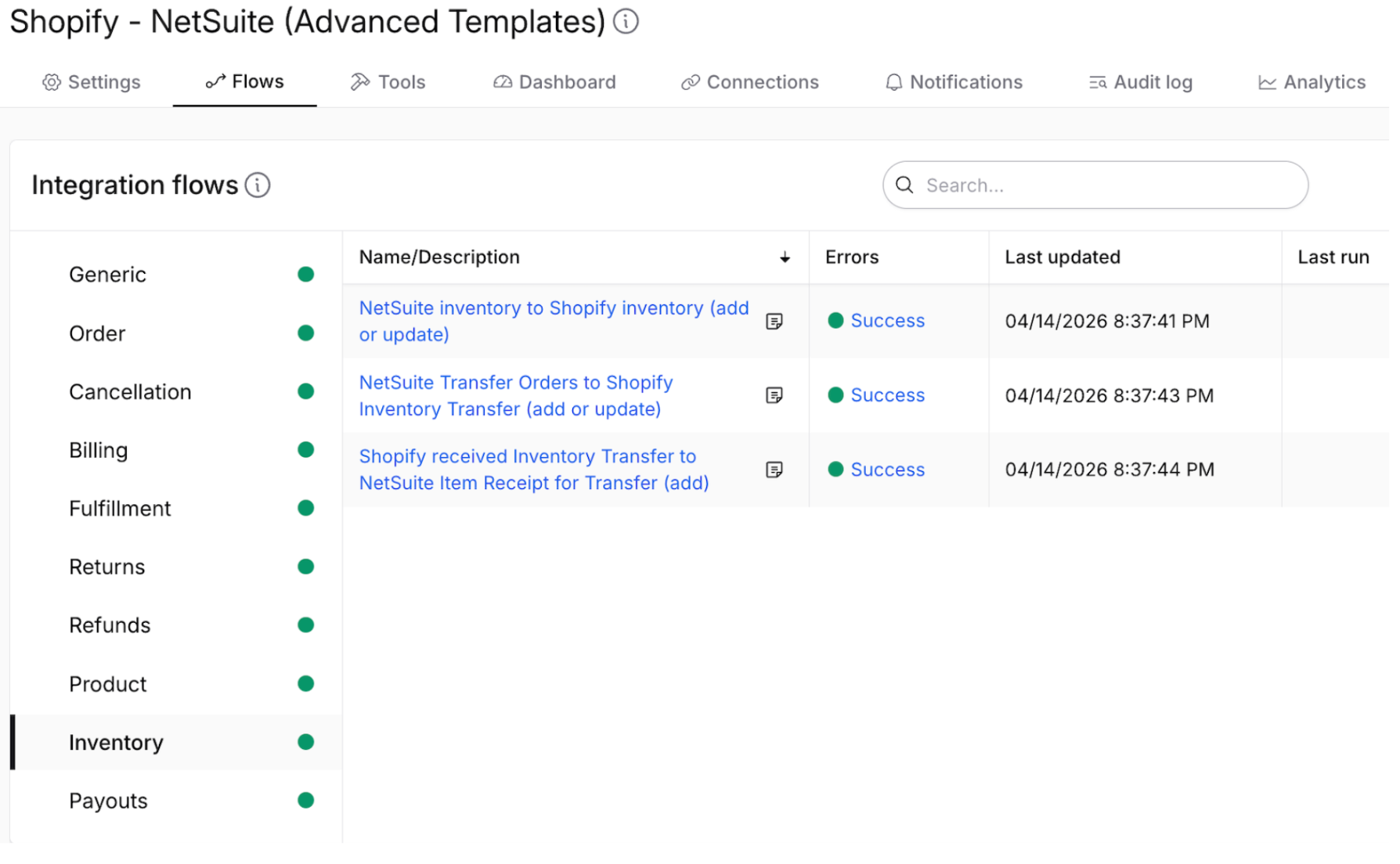Image resolution: width=1400 pixels, height=864 pixels.
Task: Click the info icon next to Integration flows
Action: [x=258, y=185]
